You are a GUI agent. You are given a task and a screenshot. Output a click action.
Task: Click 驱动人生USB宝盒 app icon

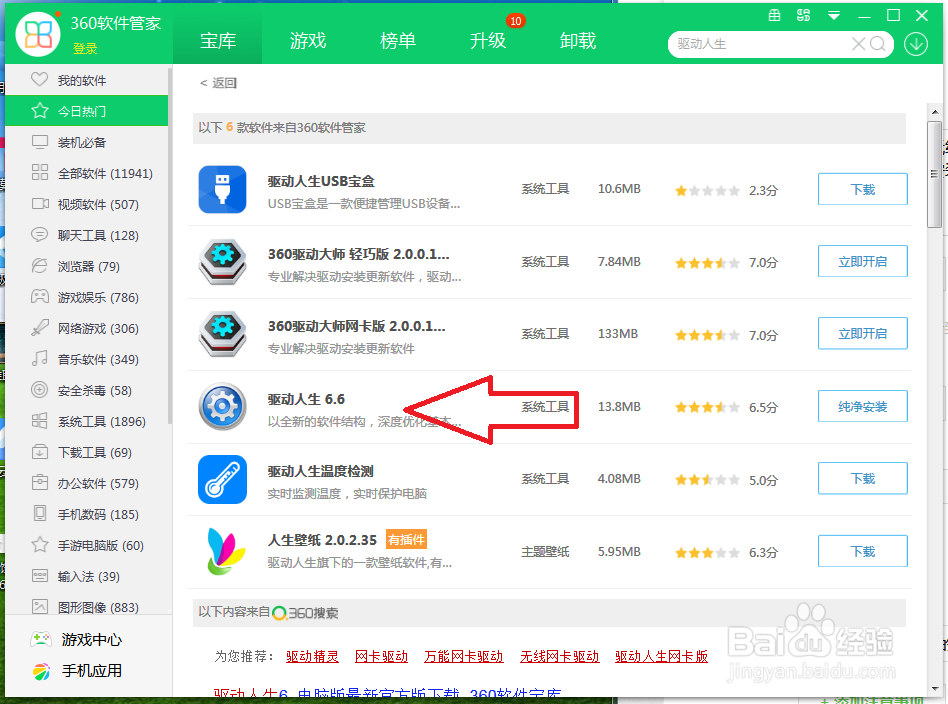(222, 189)
